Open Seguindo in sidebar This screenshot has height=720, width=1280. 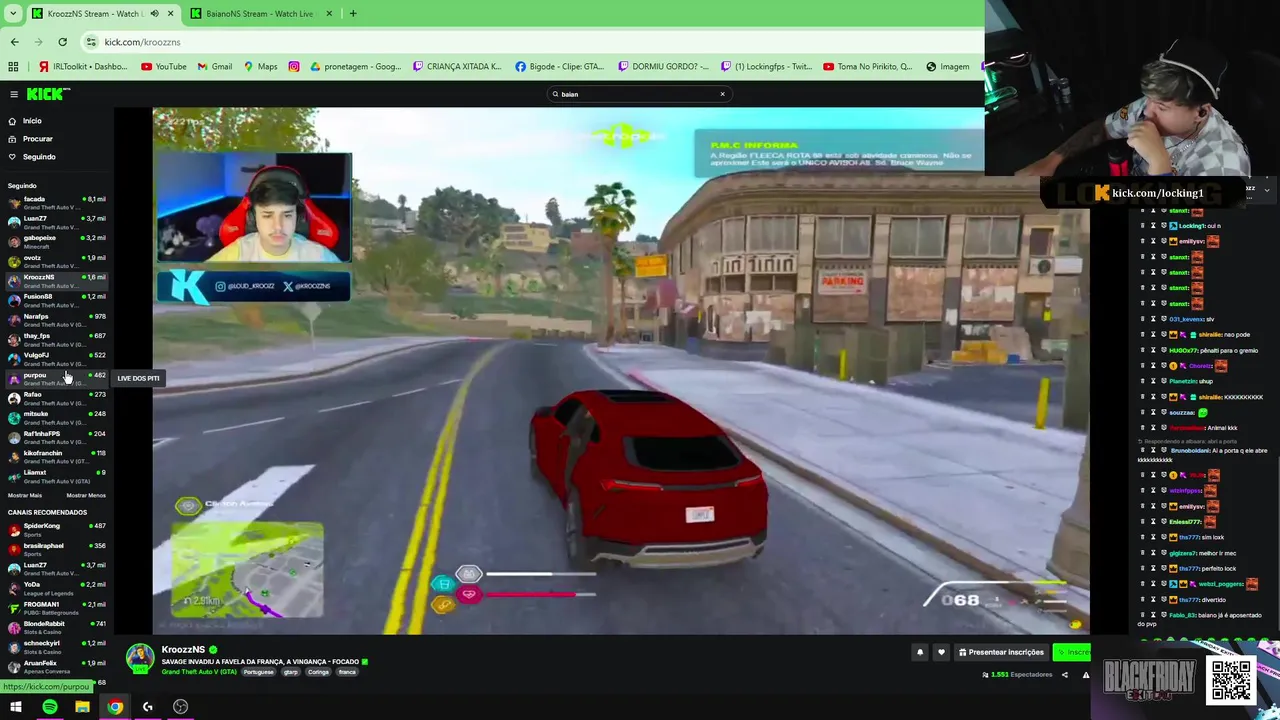click(x=39, y=157)
